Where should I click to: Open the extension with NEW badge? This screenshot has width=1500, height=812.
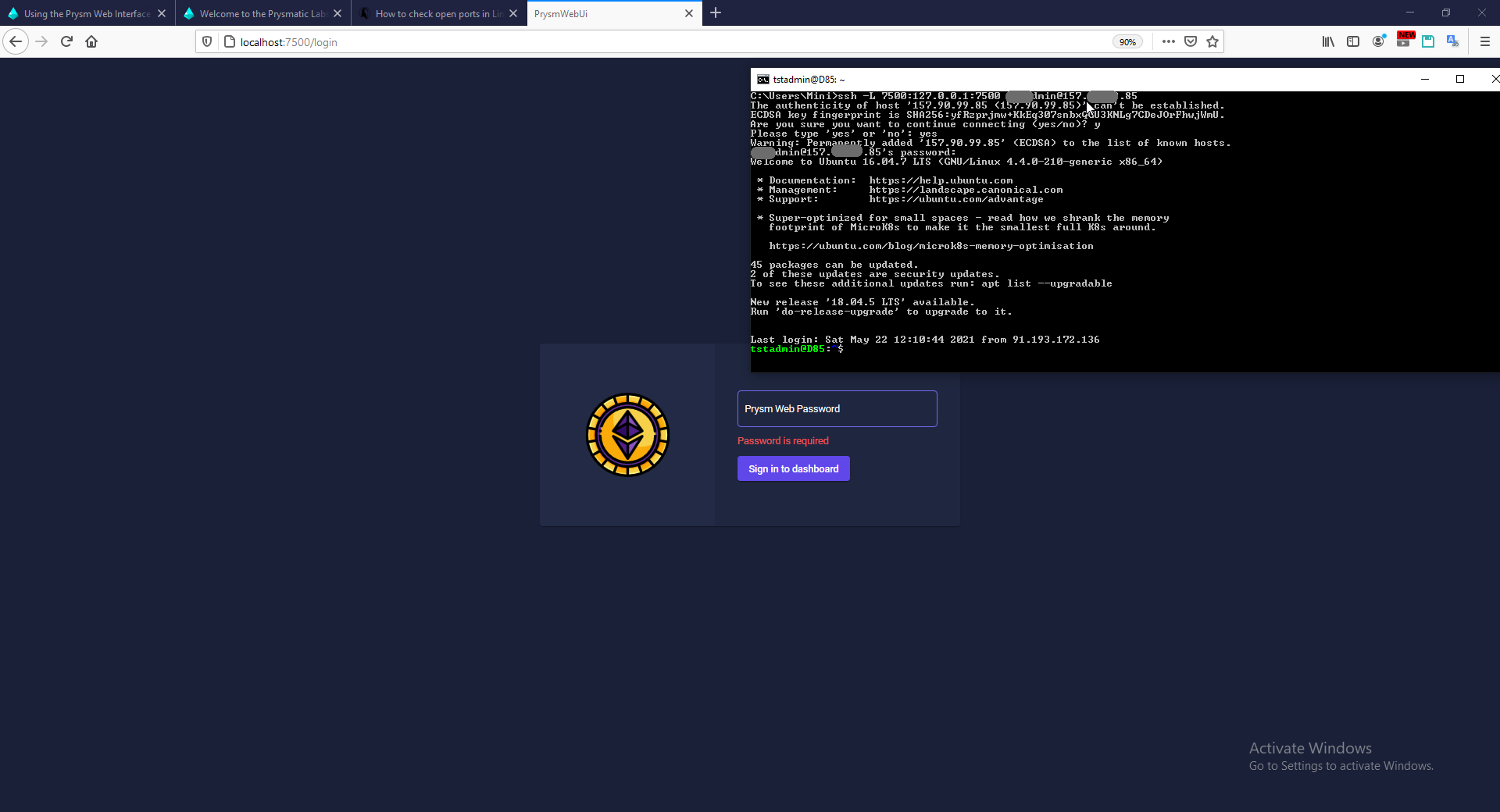click(x=1405, y=41)
